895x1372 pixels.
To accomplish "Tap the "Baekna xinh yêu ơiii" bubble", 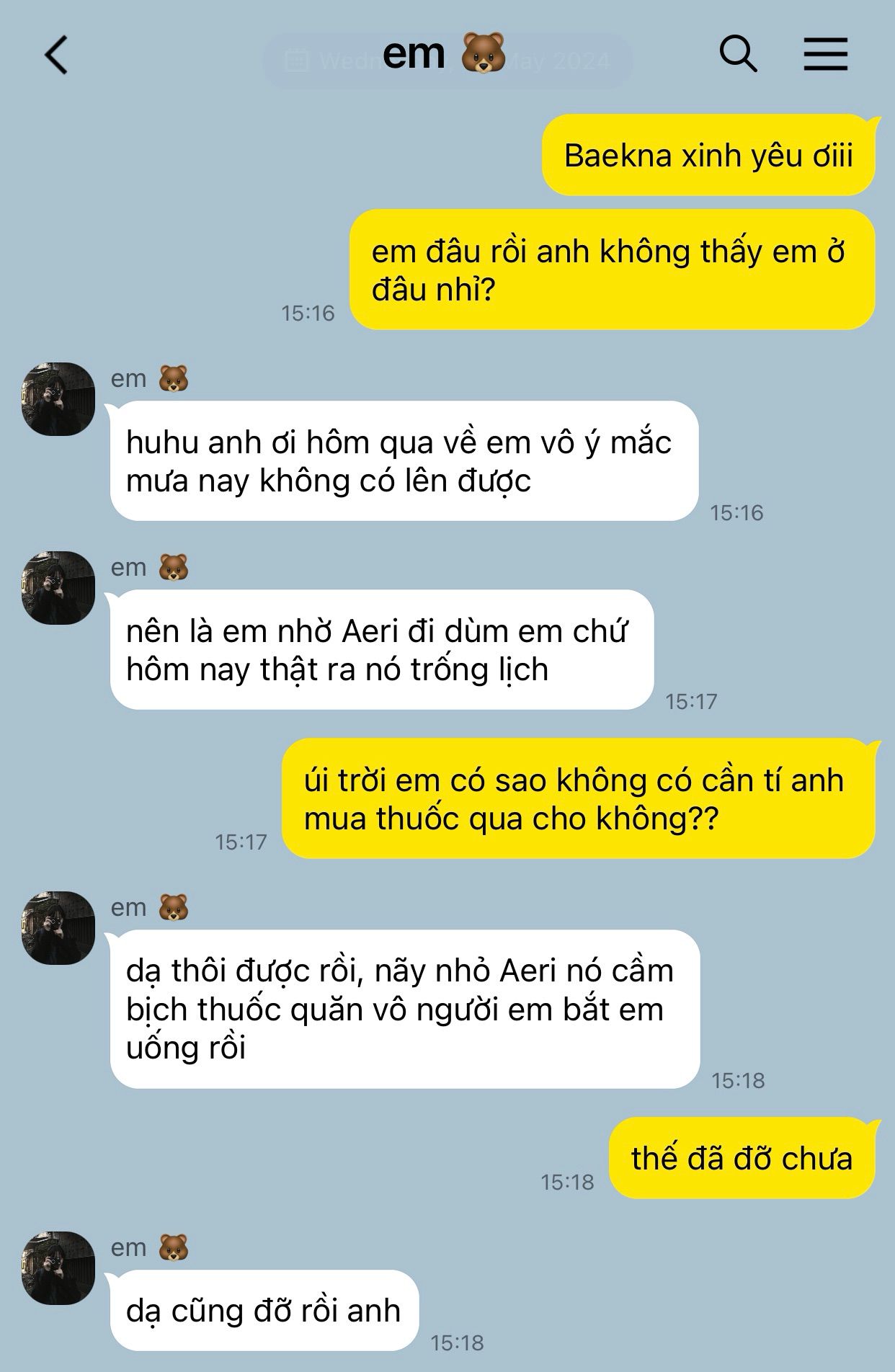I will pos(708,155).
